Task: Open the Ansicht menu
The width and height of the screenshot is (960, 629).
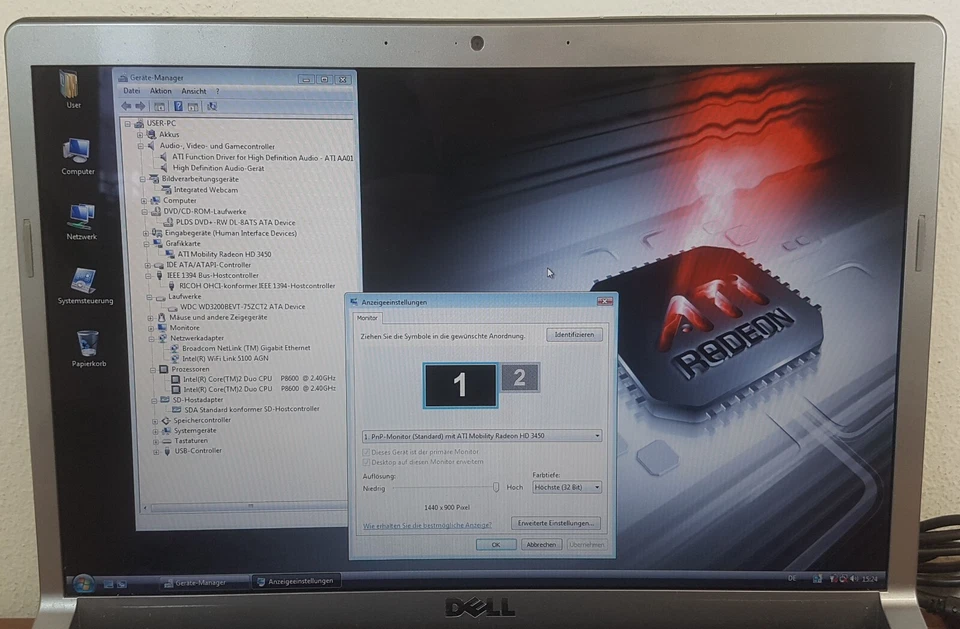Action: click(193, 90)
